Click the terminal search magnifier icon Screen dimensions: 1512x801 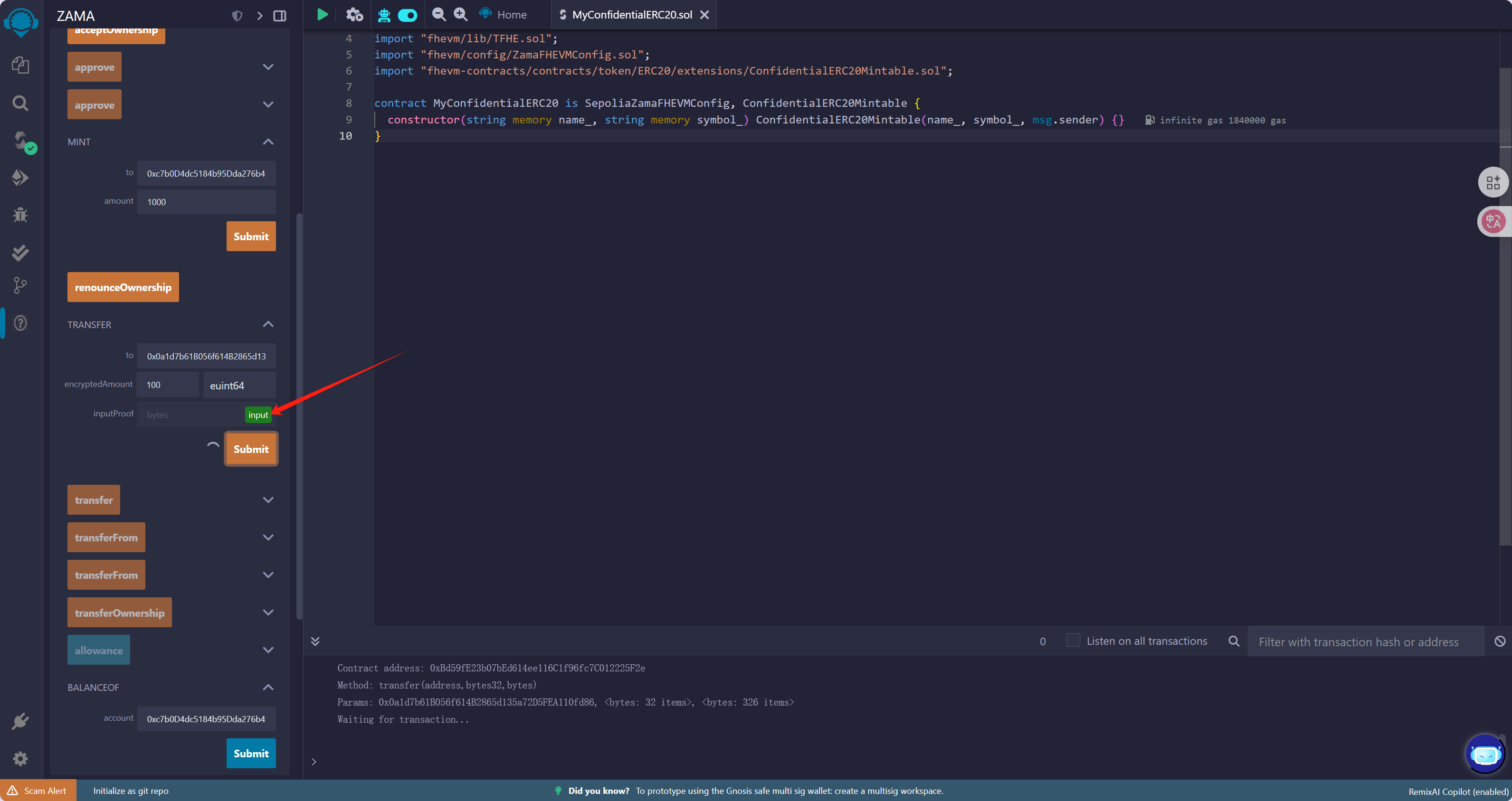pyautogui.click(x=1234, y=641)
